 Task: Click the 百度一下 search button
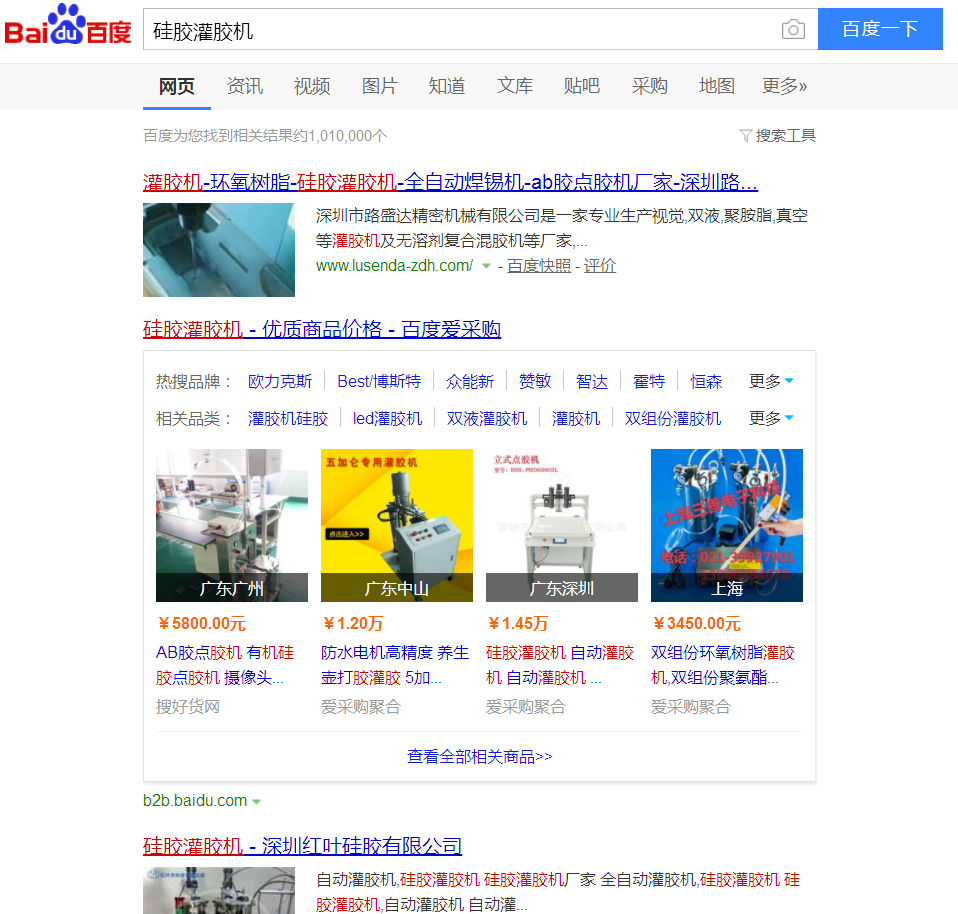(880, 29)
